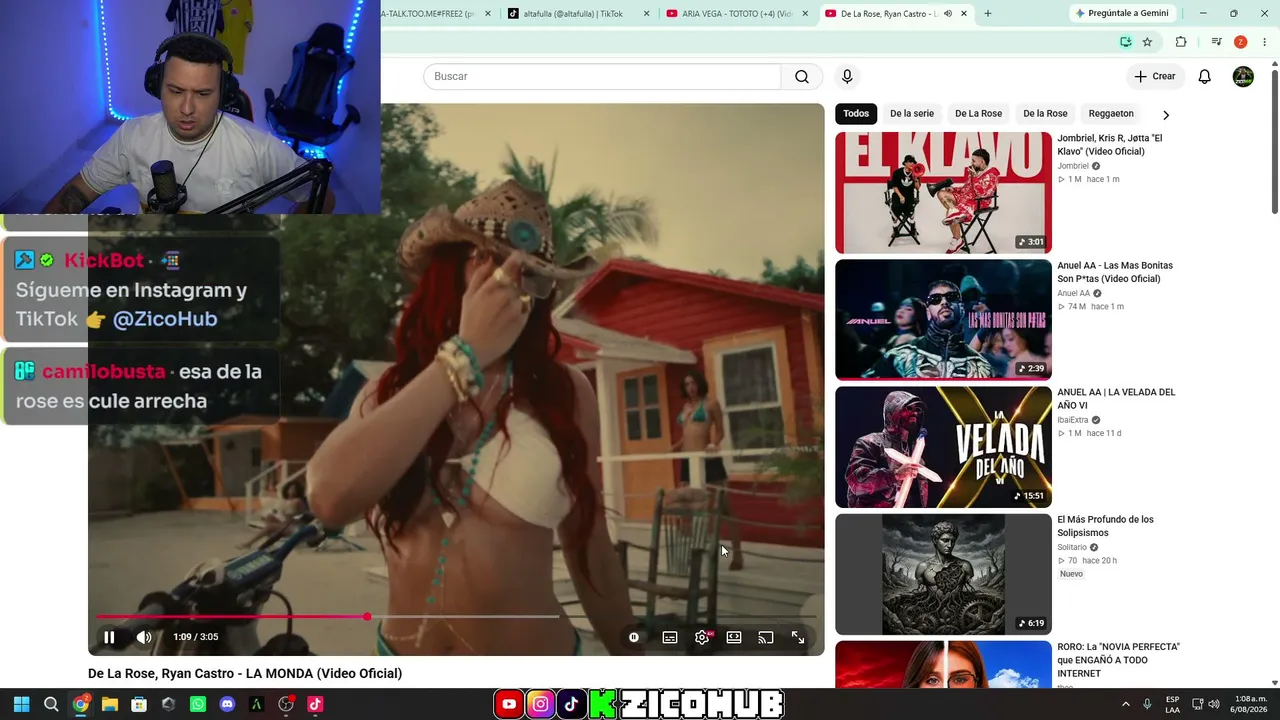Open Windows taskbar search
1280x720 pixels.
point(51,704)
